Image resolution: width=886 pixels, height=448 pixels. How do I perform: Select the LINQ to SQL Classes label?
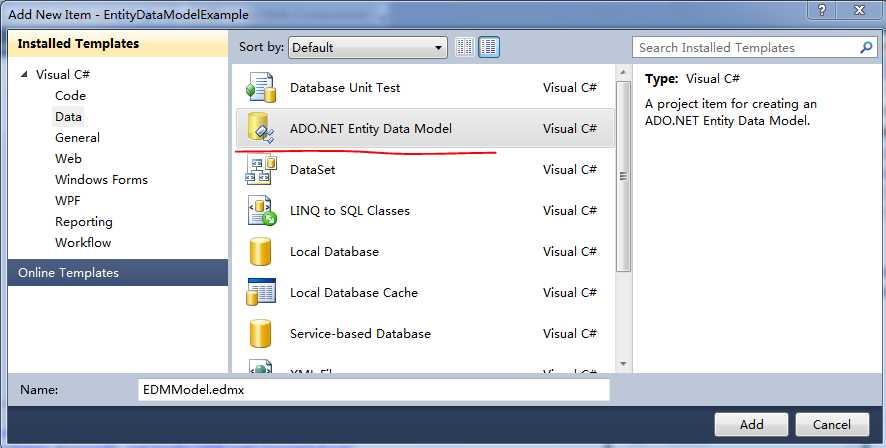(x=350, y=211)
